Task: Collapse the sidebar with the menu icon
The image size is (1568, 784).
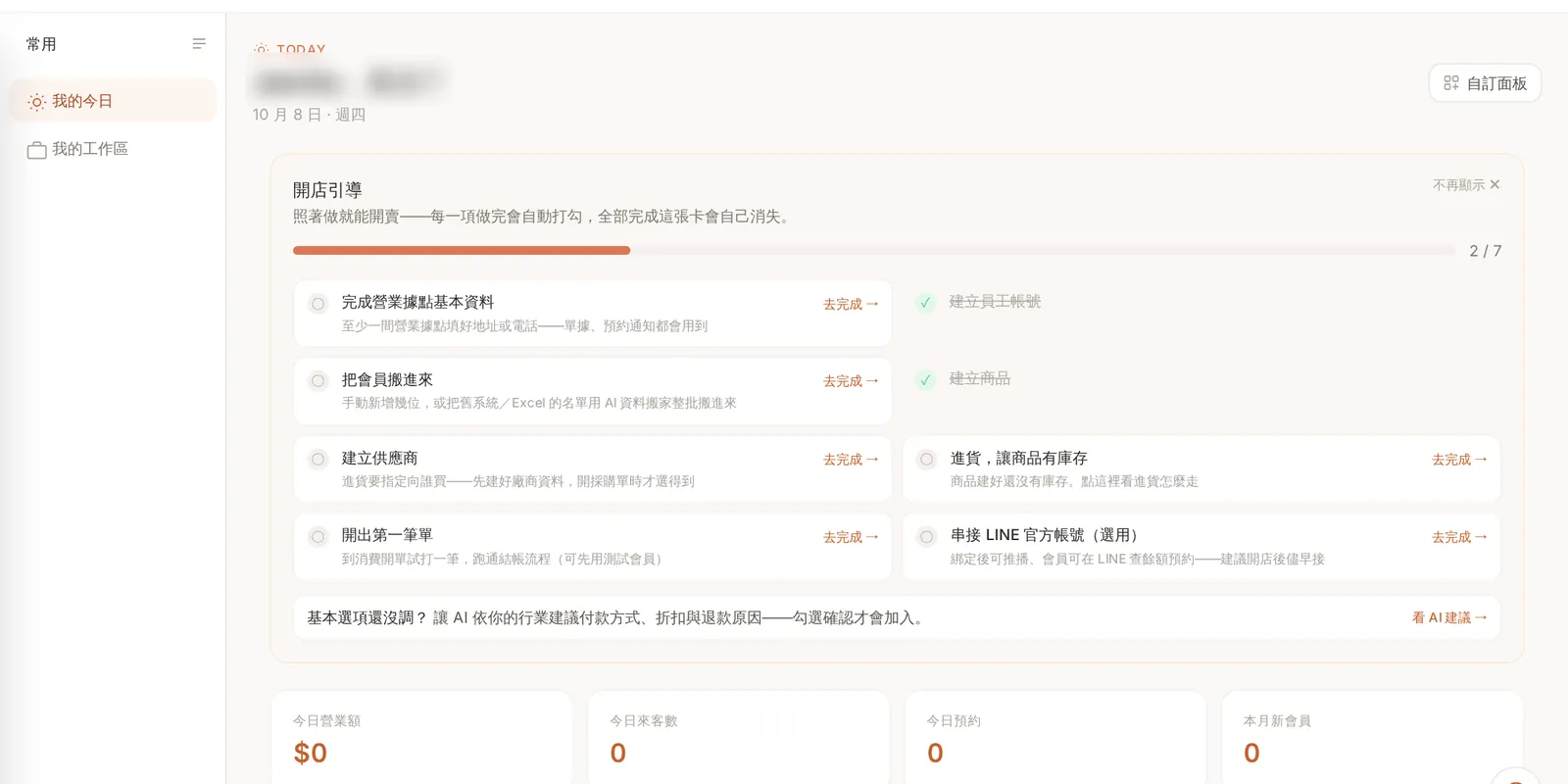Action: click(199, 43)
